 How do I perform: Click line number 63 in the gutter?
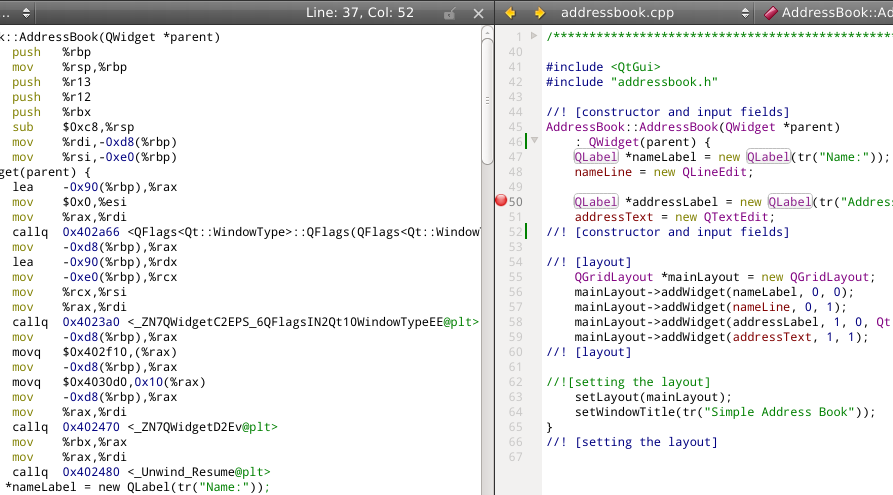tap(515, 397)
